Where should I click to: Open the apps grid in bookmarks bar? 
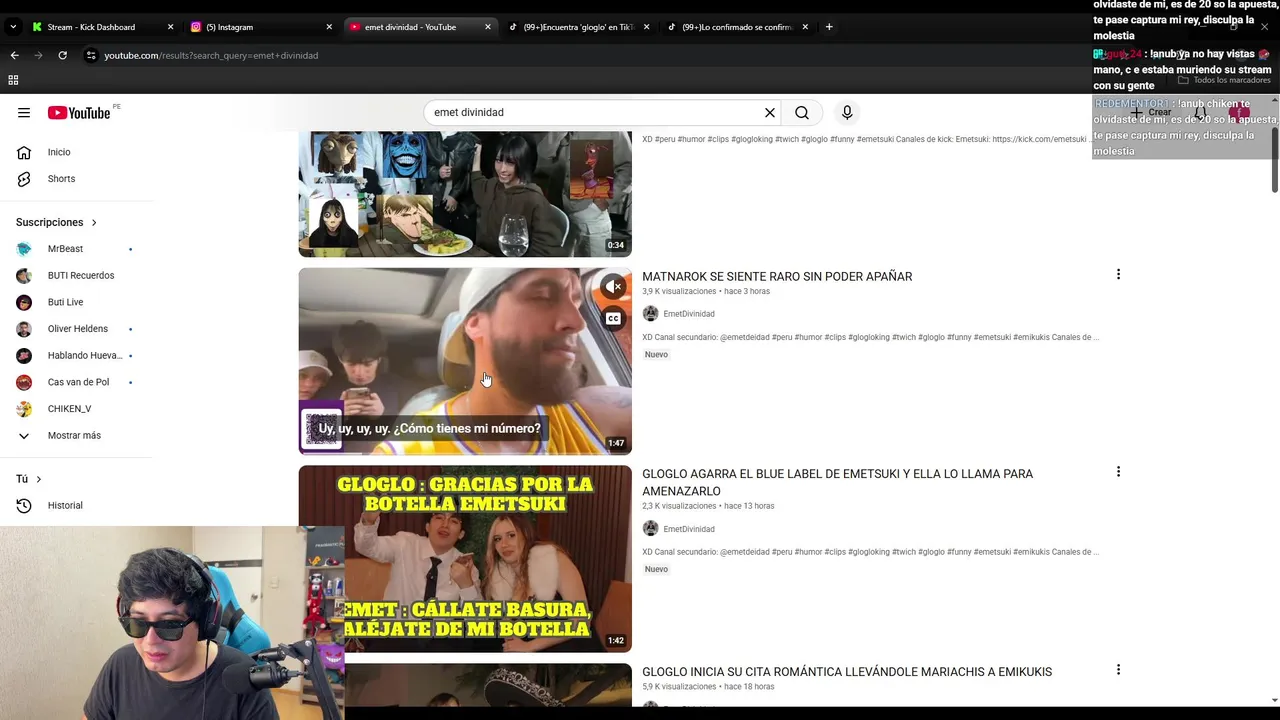[x=13, y=80]
